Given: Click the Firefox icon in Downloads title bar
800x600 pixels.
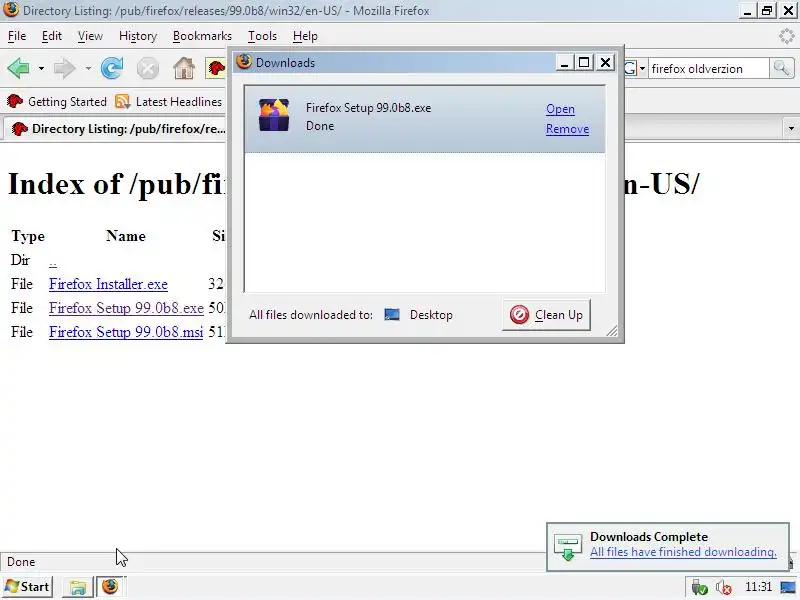Looking at the screenshot, I should pos(244,62).
